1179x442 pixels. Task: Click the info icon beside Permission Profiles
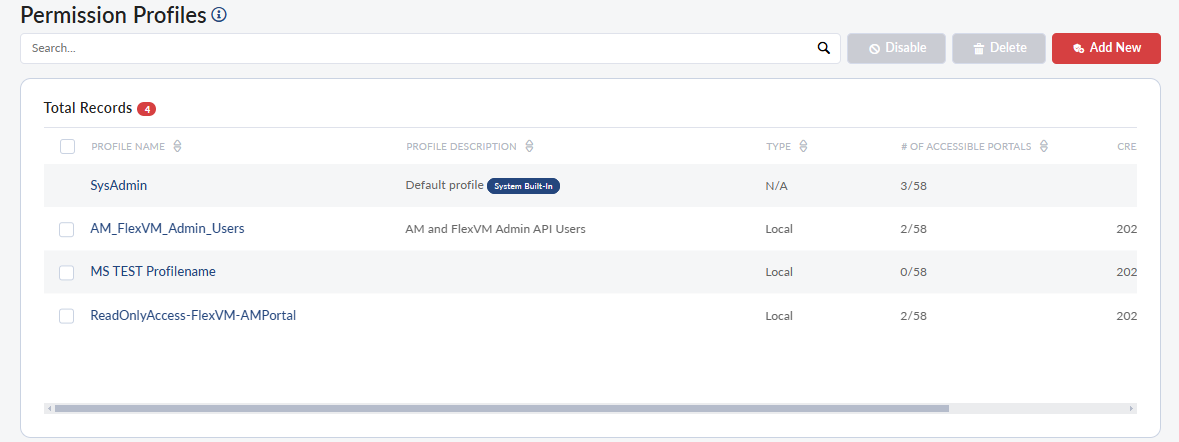(219, 15)
